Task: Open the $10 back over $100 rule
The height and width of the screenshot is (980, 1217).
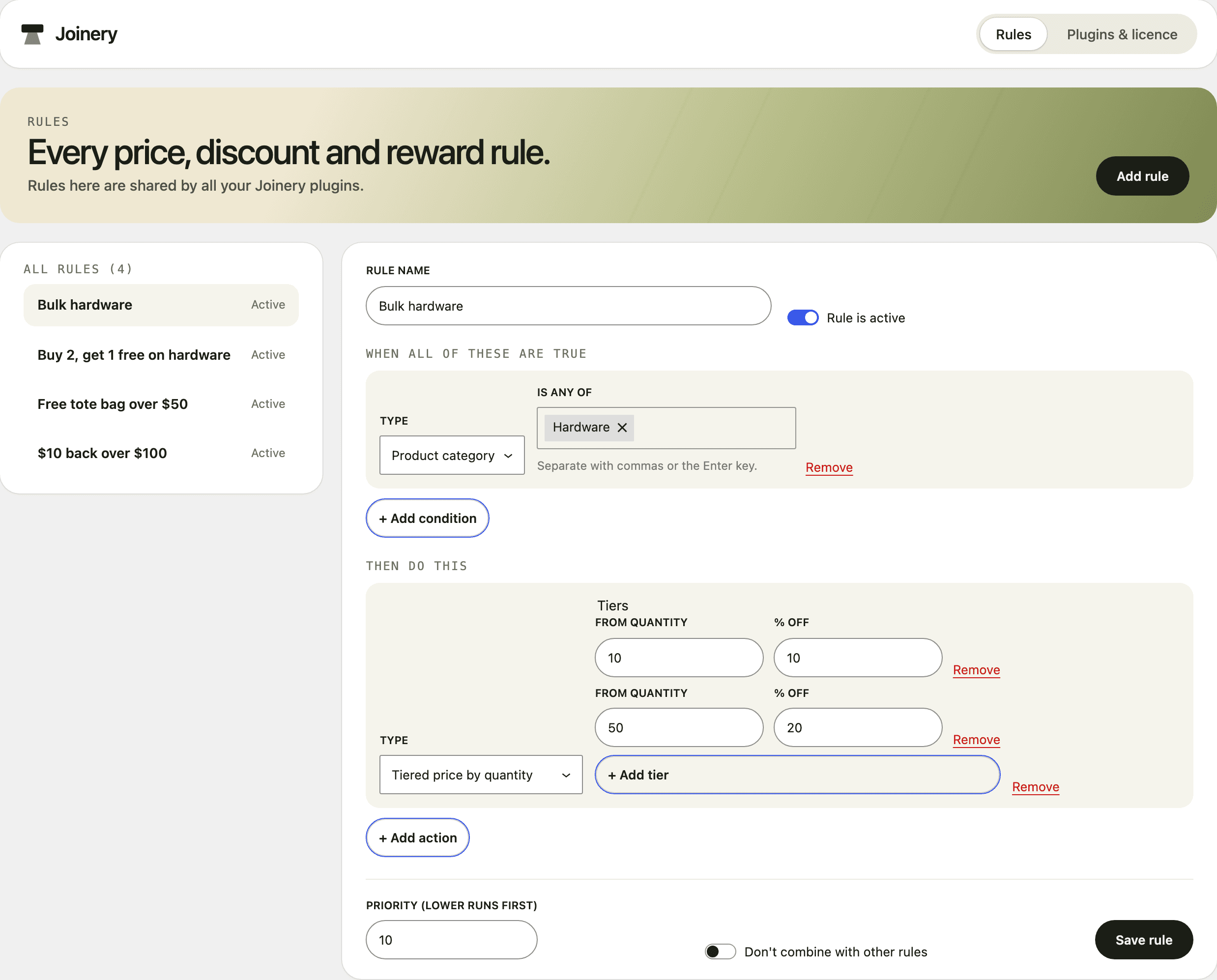Action: 161,453
